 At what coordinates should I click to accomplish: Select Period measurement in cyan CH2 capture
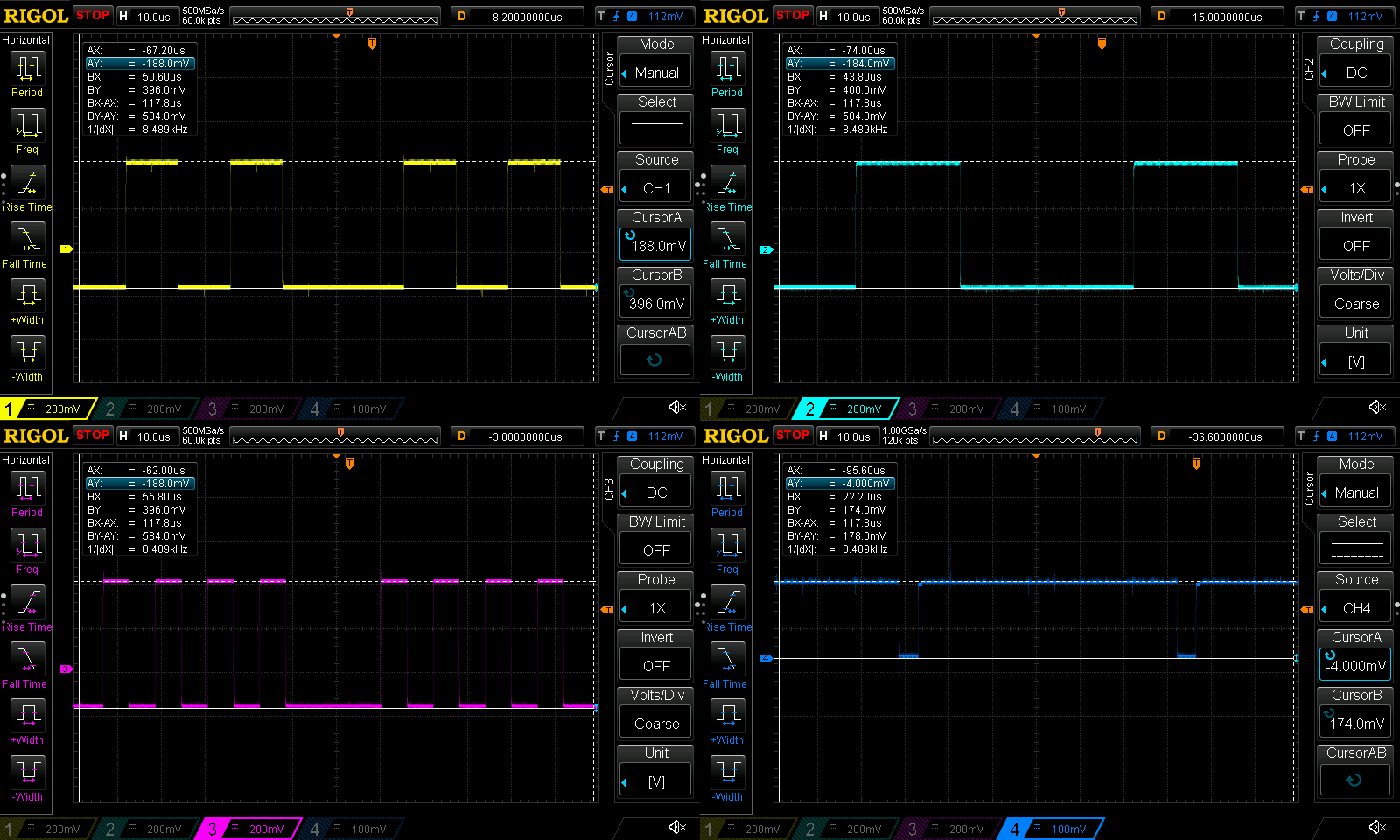pos(727,73)
